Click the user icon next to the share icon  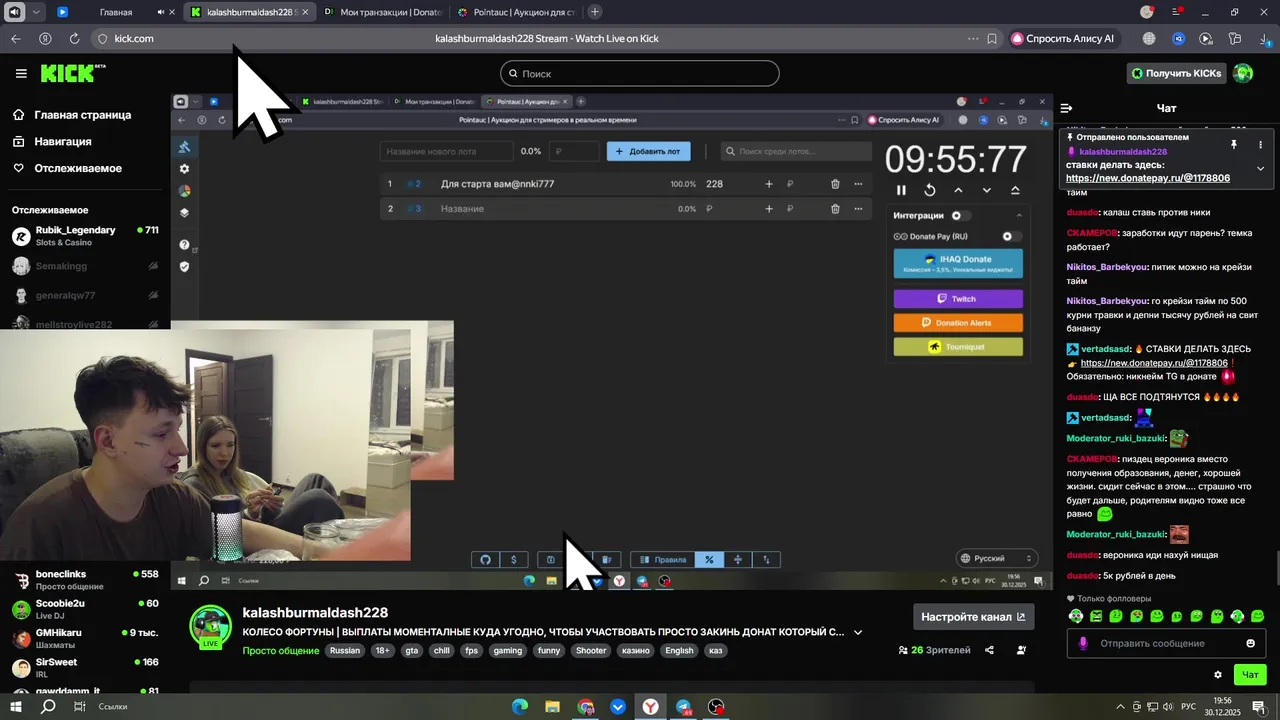click(x=1021, y=650)
